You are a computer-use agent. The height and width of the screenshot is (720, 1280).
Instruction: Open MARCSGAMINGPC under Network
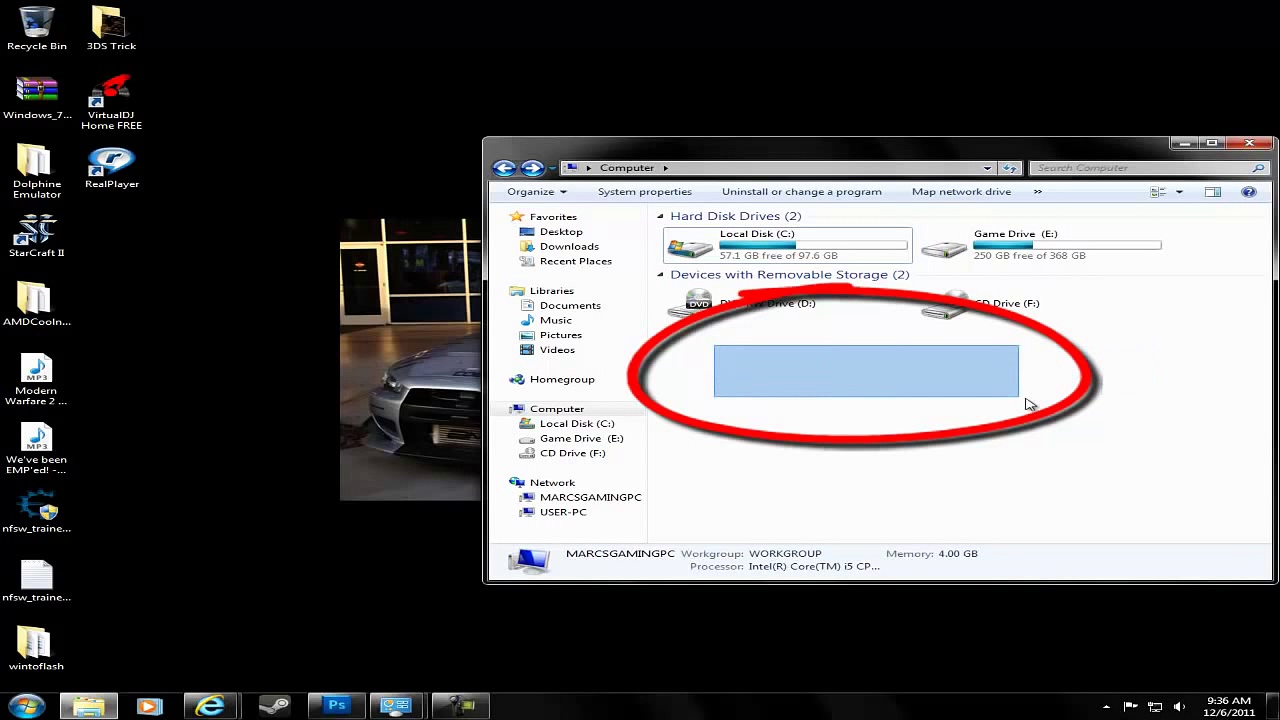pyautogui.click(x=590, y=498)
